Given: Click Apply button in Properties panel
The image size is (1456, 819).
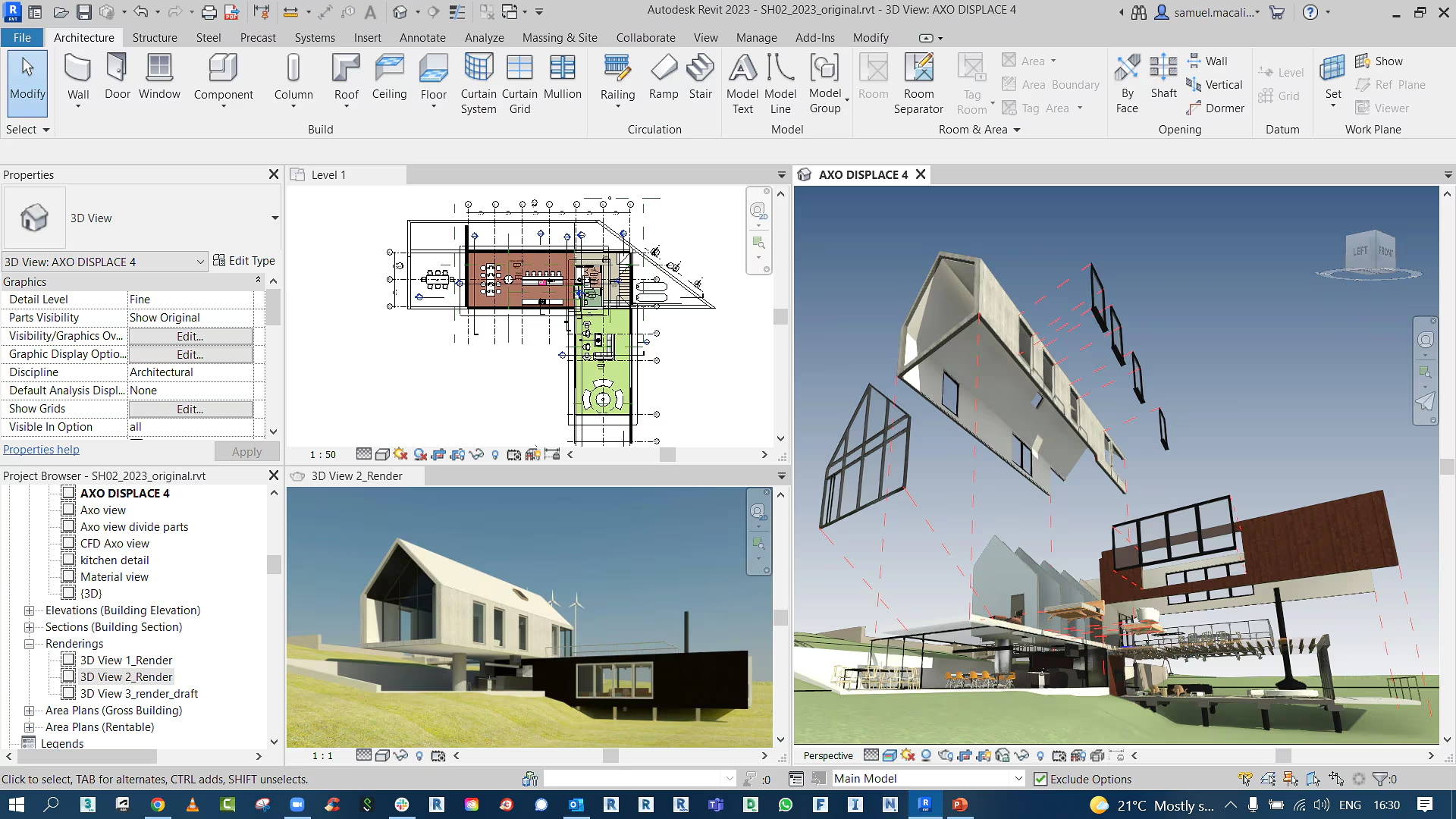Looking at the screenshot, I should (247, 451).
